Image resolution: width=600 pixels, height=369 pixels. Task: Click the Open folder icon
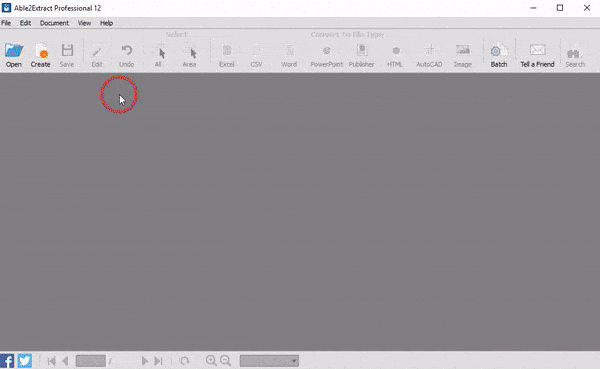(x=14, y=51)
